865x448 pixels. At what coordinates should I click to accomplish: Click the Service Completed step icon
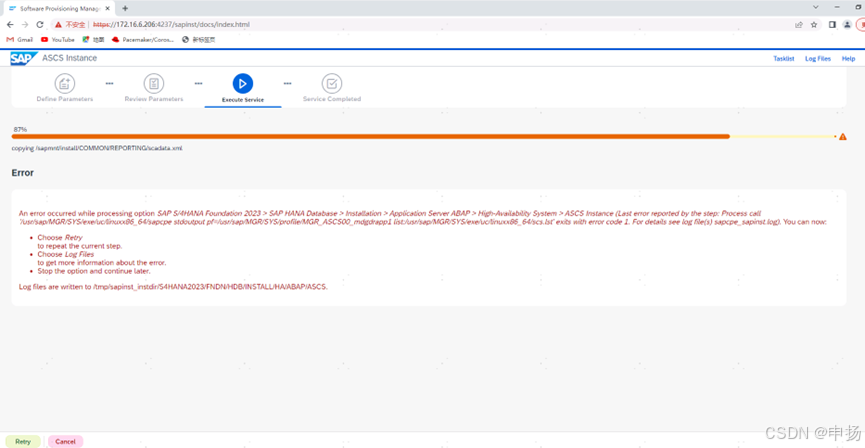332,84
